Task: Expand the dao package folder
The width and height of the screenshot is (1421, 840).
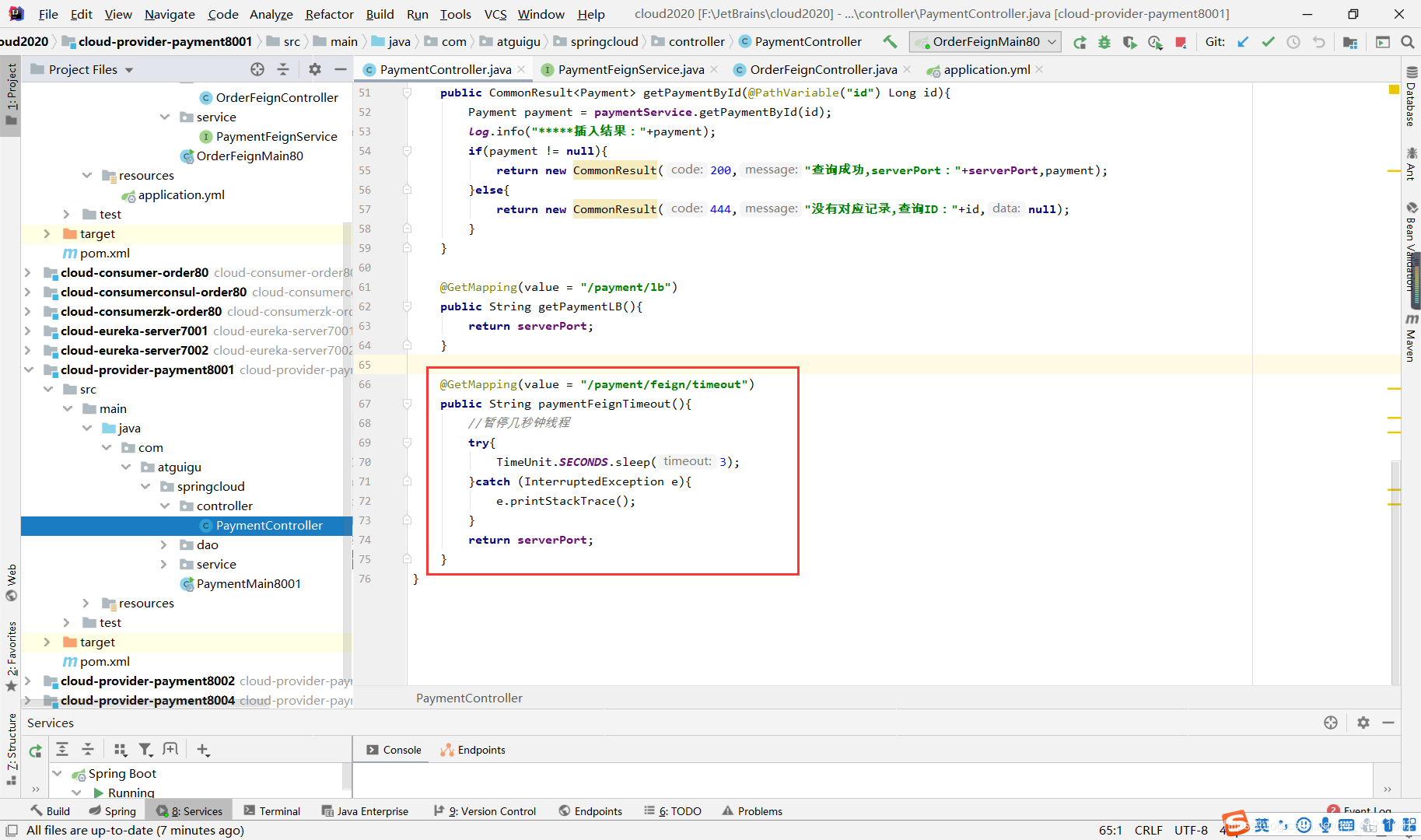Action: point(164,544)
